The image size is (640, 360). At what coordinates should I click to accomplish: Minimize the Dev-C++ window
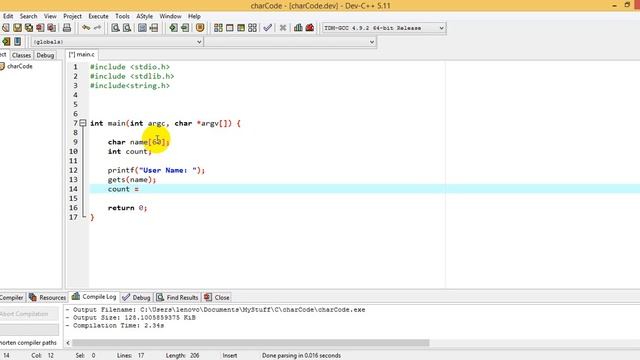click(x=614, y=5)
